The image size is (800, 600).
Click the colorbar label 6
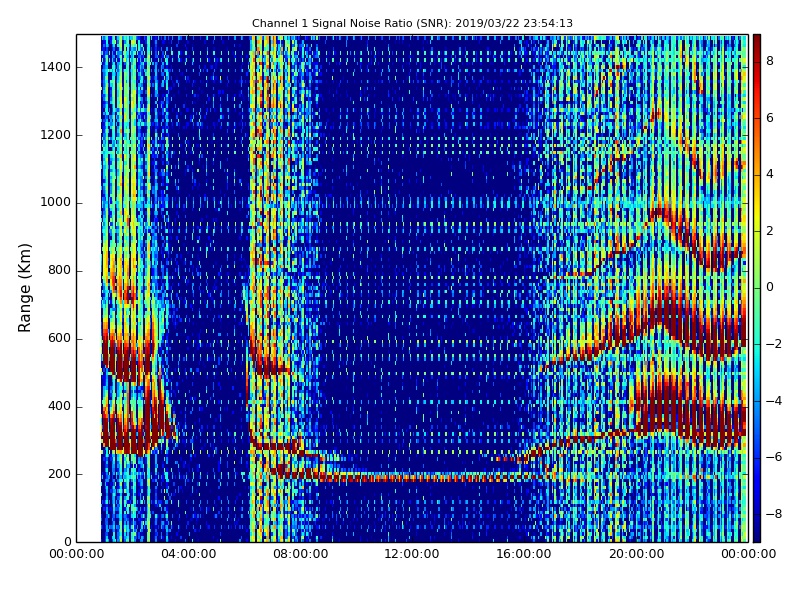[770, 118]
